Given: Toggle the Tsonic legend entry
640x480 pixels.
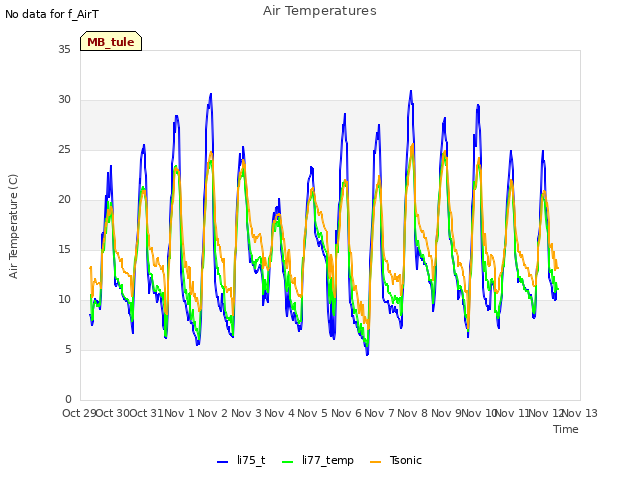Looking at the screenshot, I should click(396, 460).
